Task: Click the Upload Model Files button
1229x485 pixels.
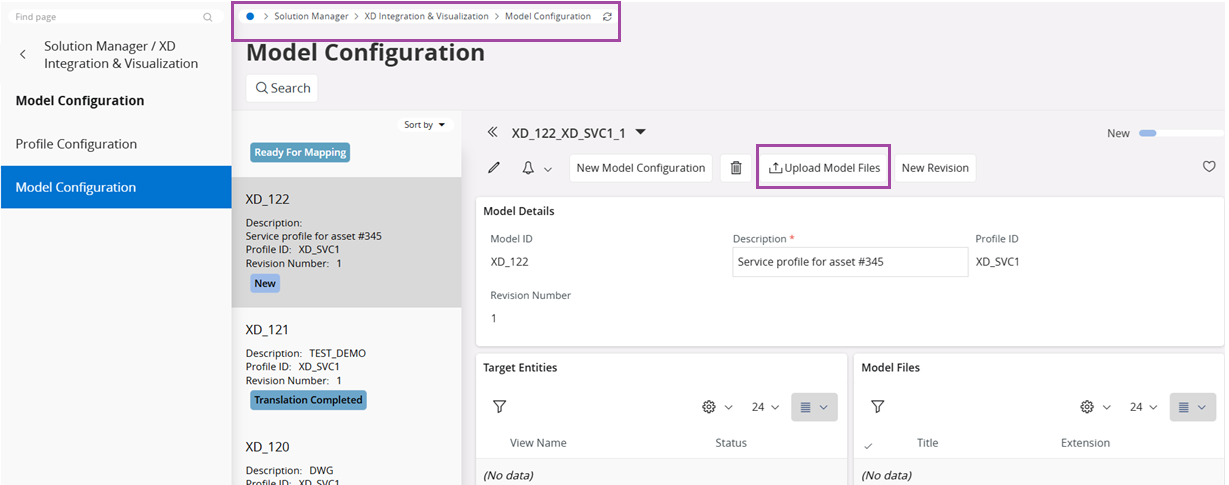Action: pos(824,168)
